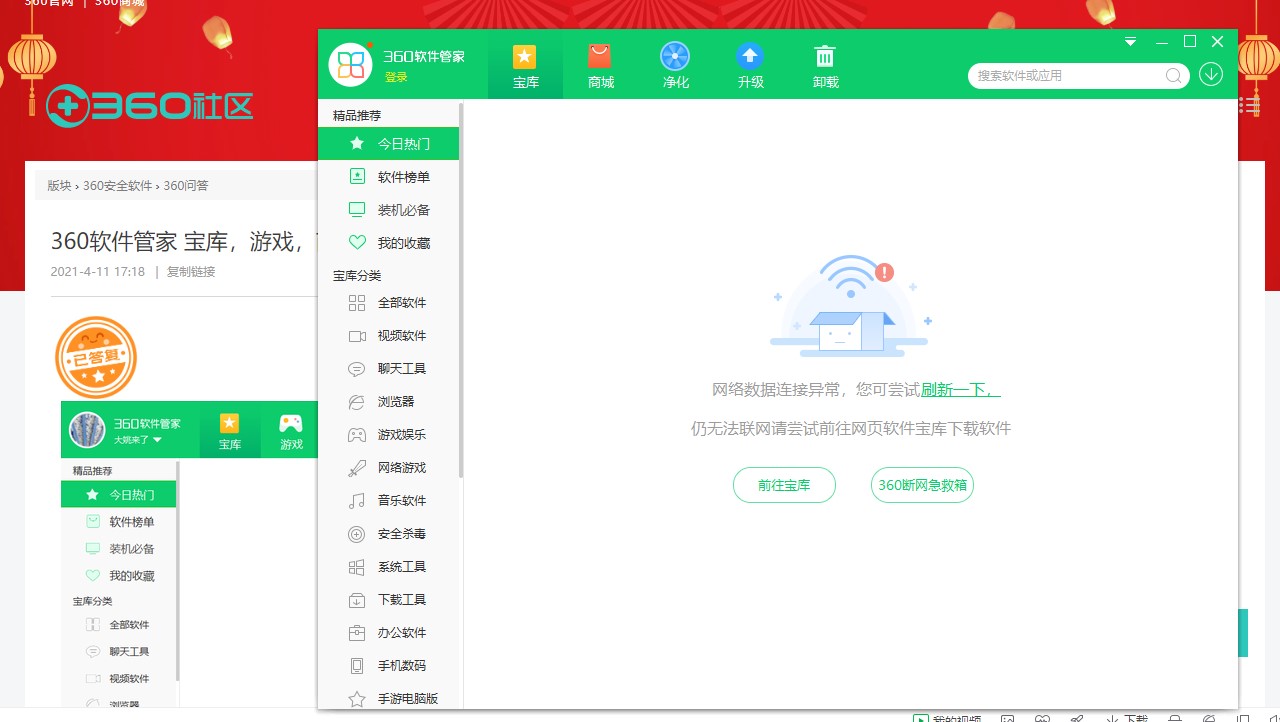Click the 刷新一下 refresh link
The width and height of the screenshot is (1280, 722).
click(960, 390)
